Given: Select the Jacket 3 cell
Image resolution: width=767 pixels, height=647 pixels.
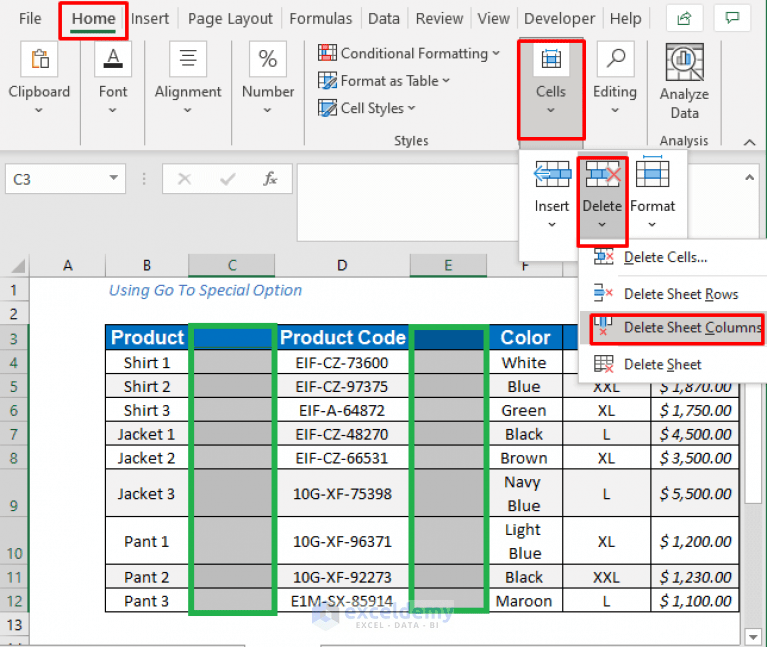Looking at the screenshot, I should pos(146,493).
